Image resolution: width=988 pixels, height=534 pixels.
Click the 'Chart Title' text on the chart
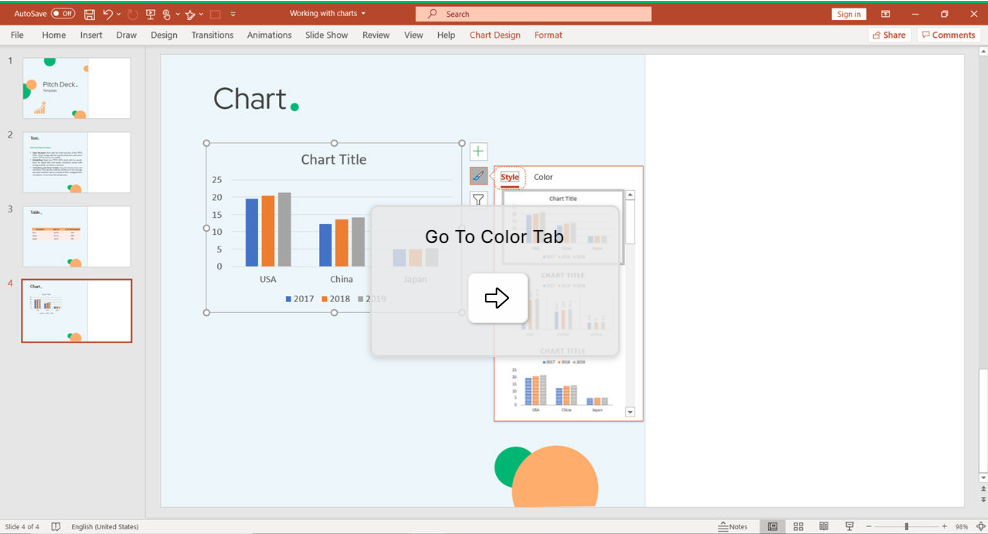click(x=333, y=160)
